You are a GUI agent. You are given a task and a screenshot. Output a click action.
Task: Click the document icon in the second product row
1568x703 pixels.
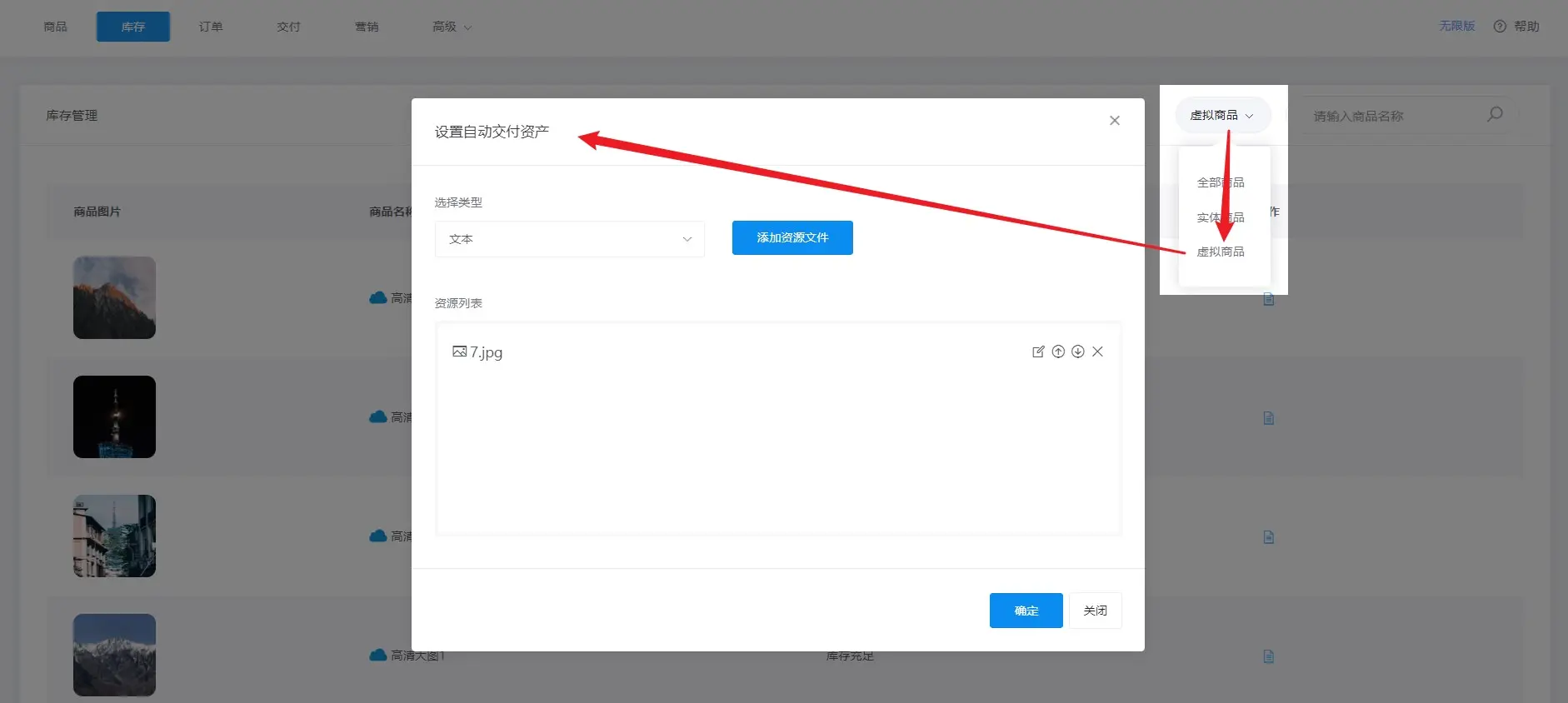click(1269, 418)
